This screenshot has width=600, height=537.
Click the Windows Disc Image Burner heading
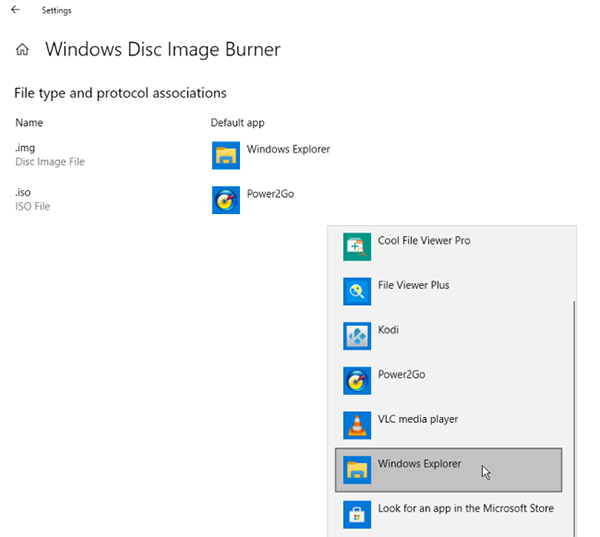pos(163,49)
